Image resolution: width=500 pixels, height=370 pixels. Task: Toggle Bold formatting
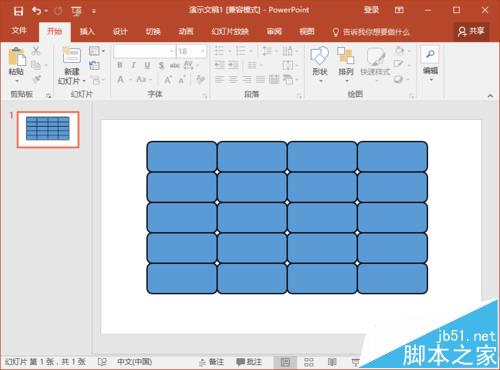pos(120,65)
